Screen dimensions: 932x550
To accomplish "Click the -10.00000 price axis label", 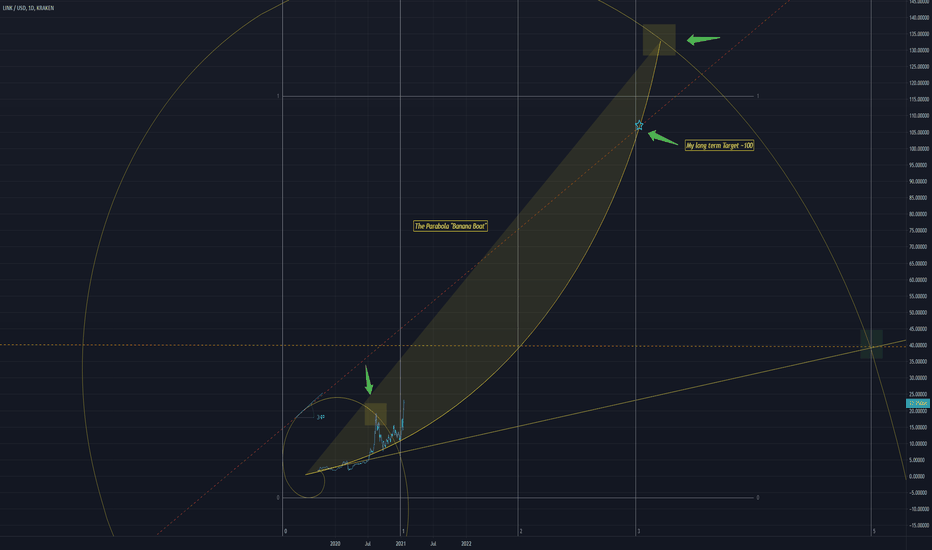I will pos(918,509).
